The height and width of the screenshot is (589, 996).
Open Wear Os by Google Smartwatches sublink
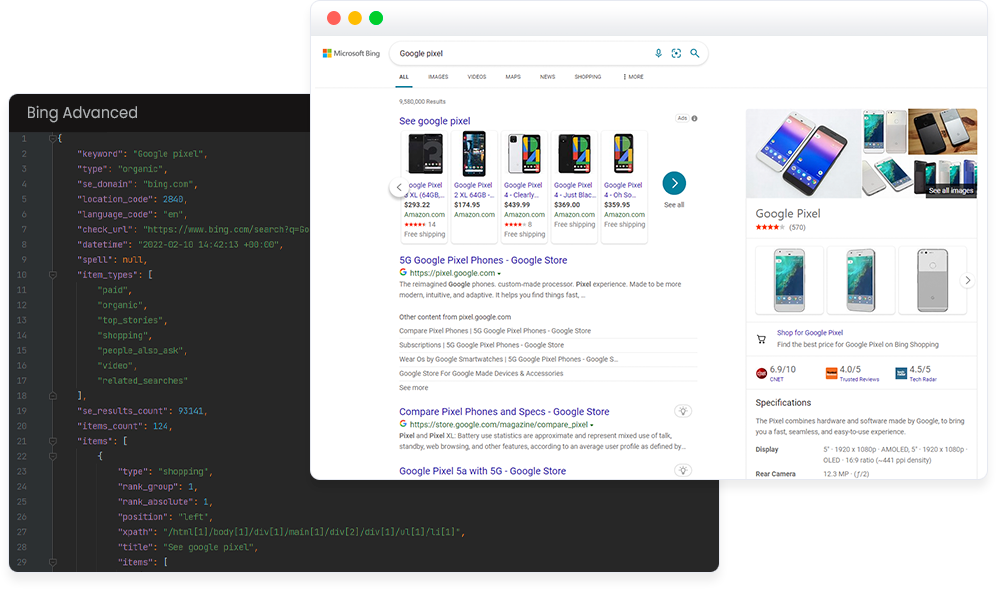[x=508, y=359]
